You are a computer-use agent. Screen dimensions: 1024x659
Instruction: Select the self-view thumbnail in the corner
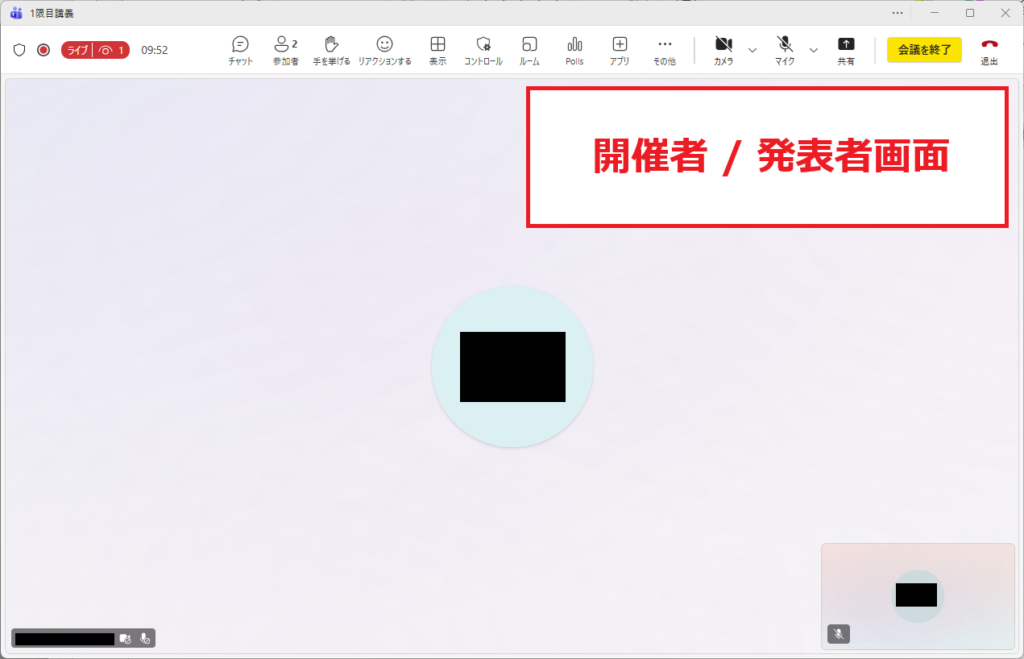[917, 595]
